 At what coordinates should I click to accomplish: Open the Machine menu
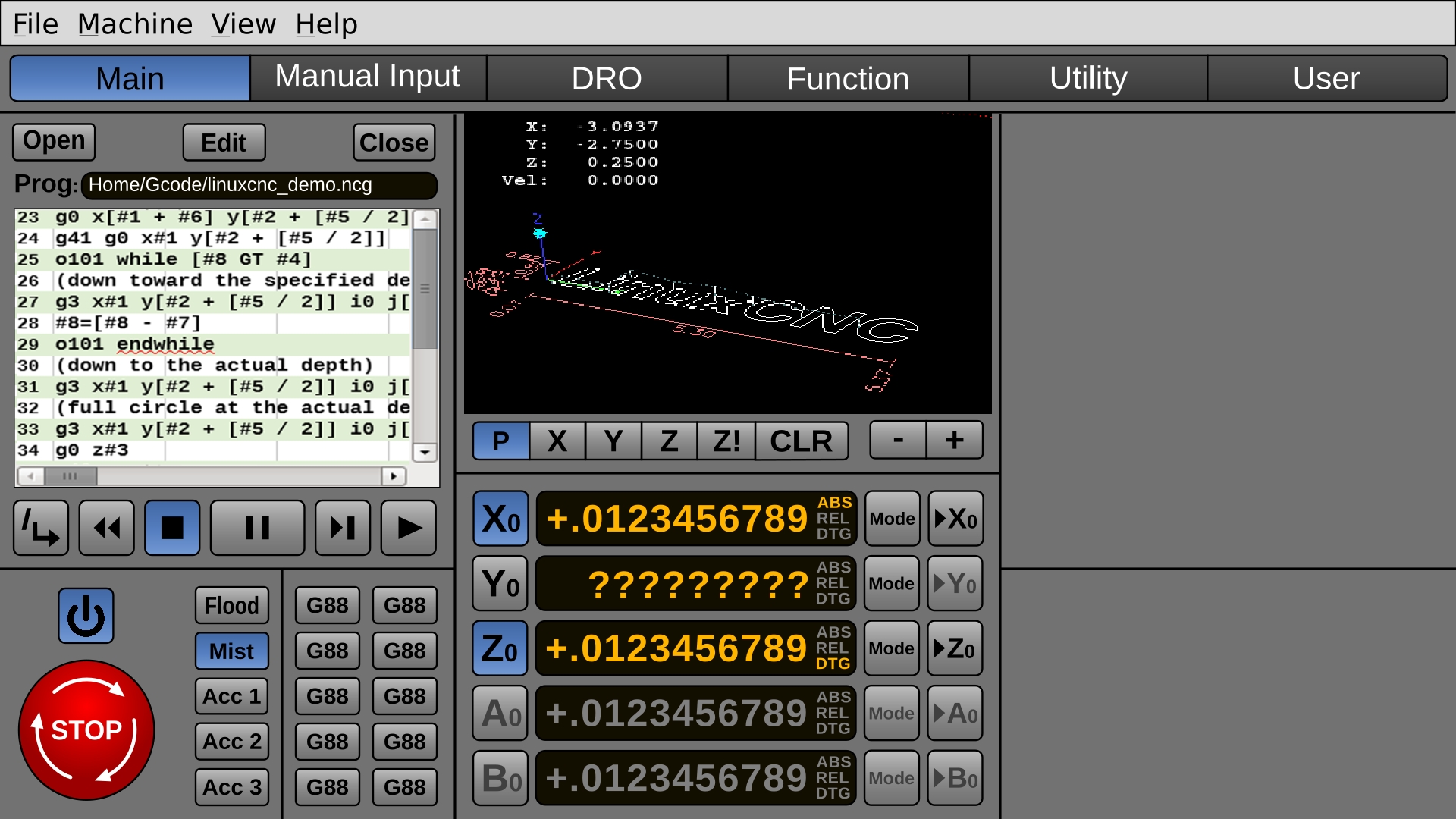point(135,24)
